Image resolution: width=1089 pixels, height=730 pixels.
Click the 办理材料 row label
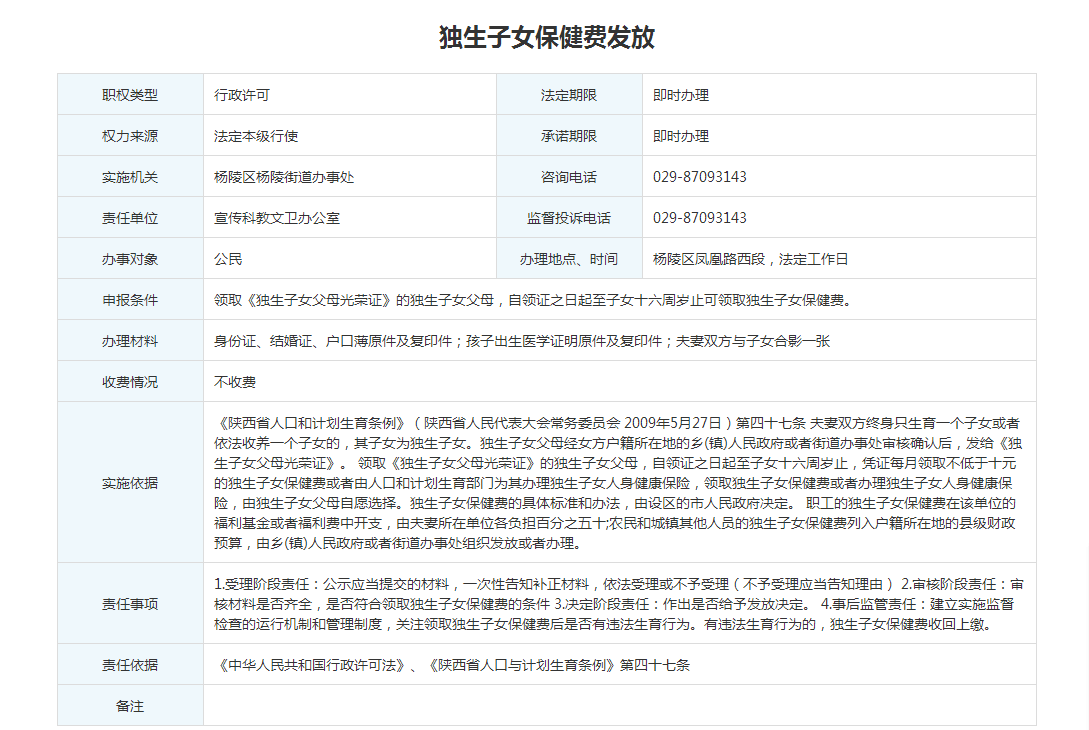pyautogui.click(x=130, y=341)
